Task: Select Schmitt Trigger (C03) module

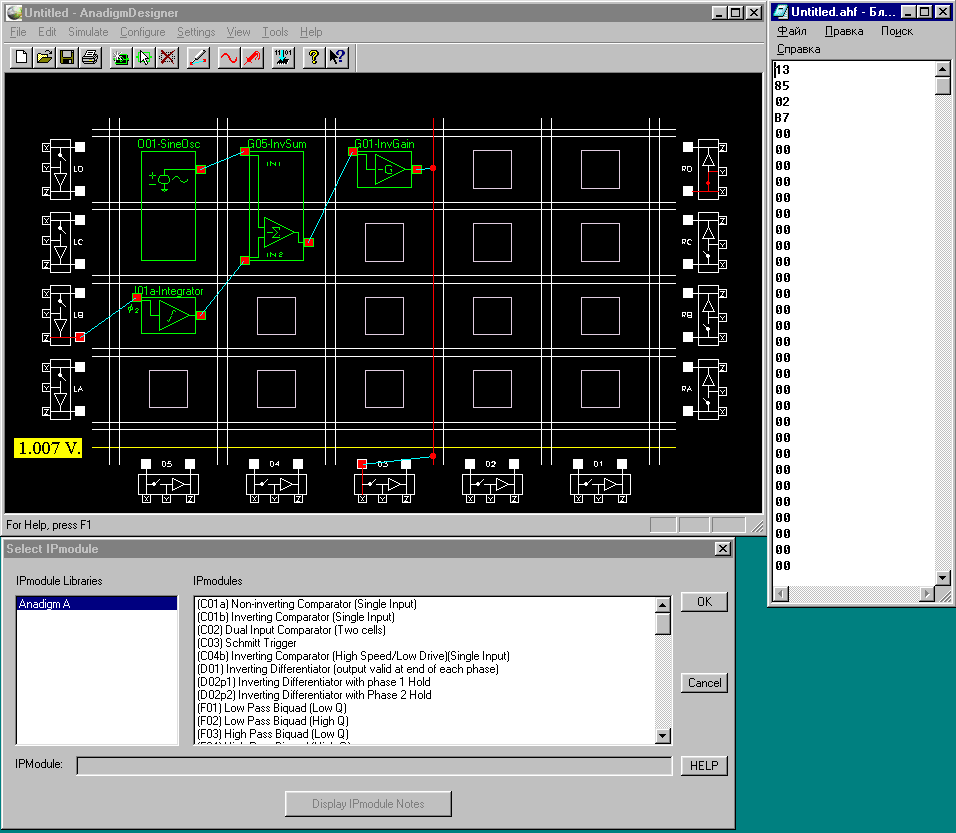Action: coord(247,643)
